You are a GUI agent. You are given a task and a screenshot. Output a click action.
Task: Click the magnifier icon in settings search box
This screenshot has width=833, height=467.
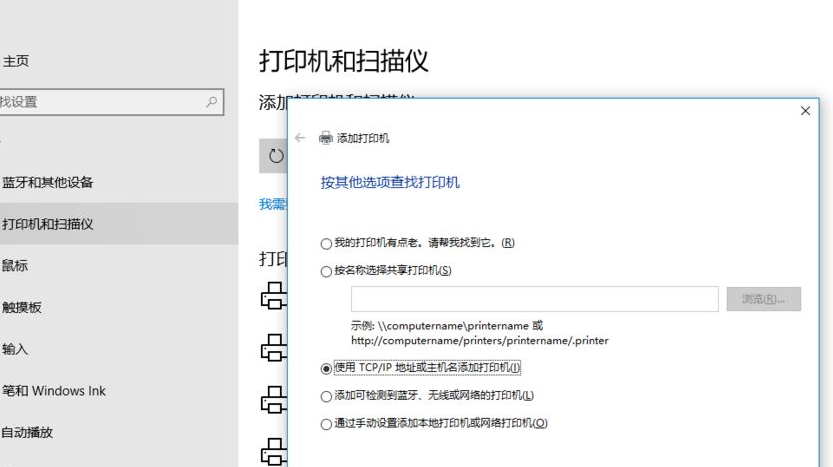coord(212,102)
